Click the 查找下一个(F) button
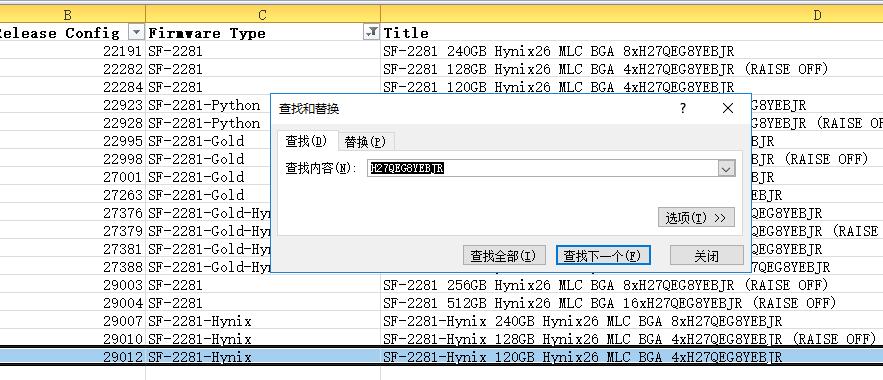The height and width of the screenshot is (380, 883). 603,256
